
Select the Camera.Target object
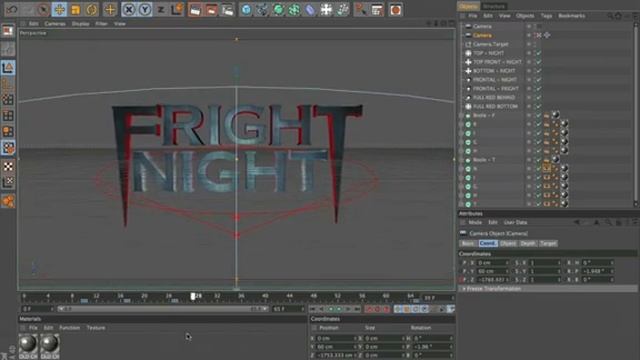[491, 44]
